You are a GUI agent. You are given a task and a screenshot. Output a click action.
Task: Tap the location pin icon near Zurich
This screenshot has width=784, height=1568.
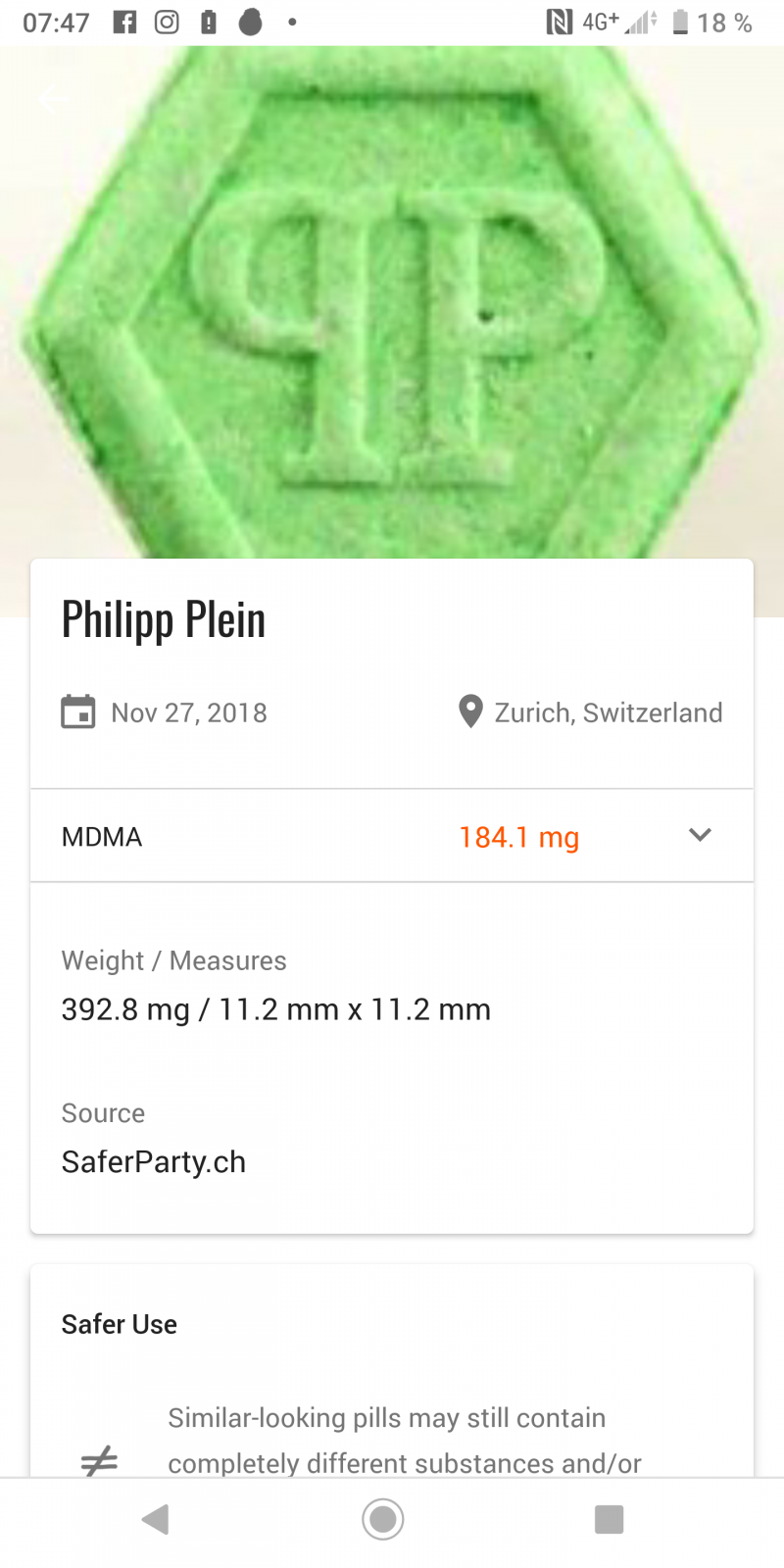pyautogui.click(x=470, y=712)
